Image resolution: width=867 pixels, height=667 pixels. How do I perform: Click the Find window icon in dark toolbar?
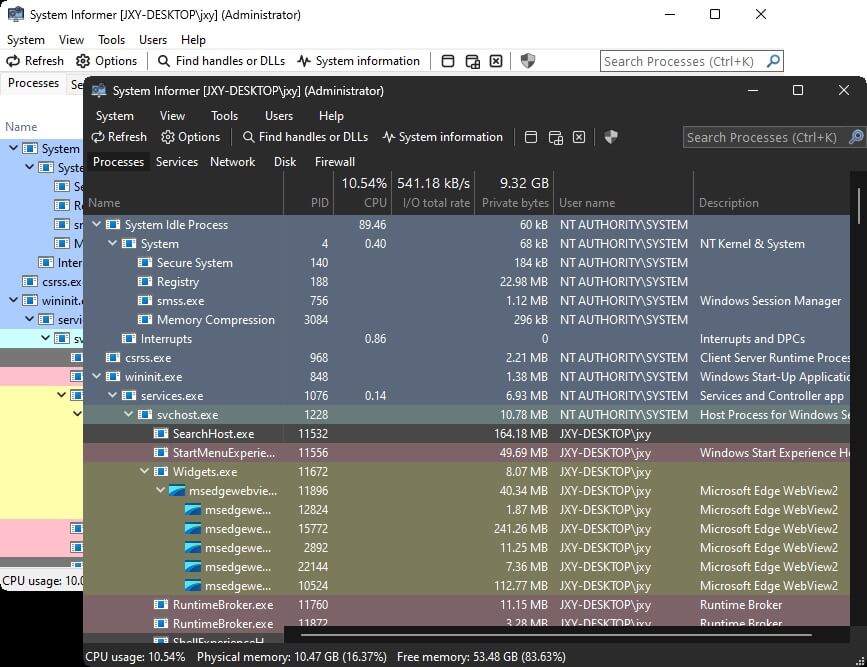pos(531,137)
